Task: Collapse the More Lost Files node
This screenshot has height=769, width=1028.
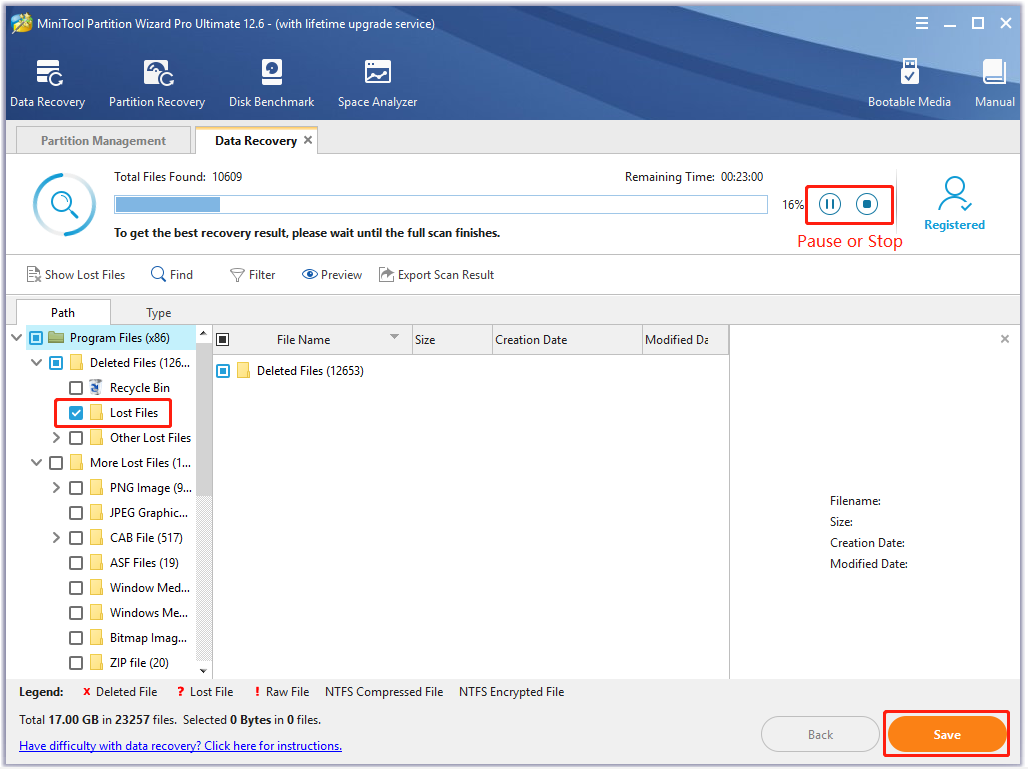Action: pos(37,463)
